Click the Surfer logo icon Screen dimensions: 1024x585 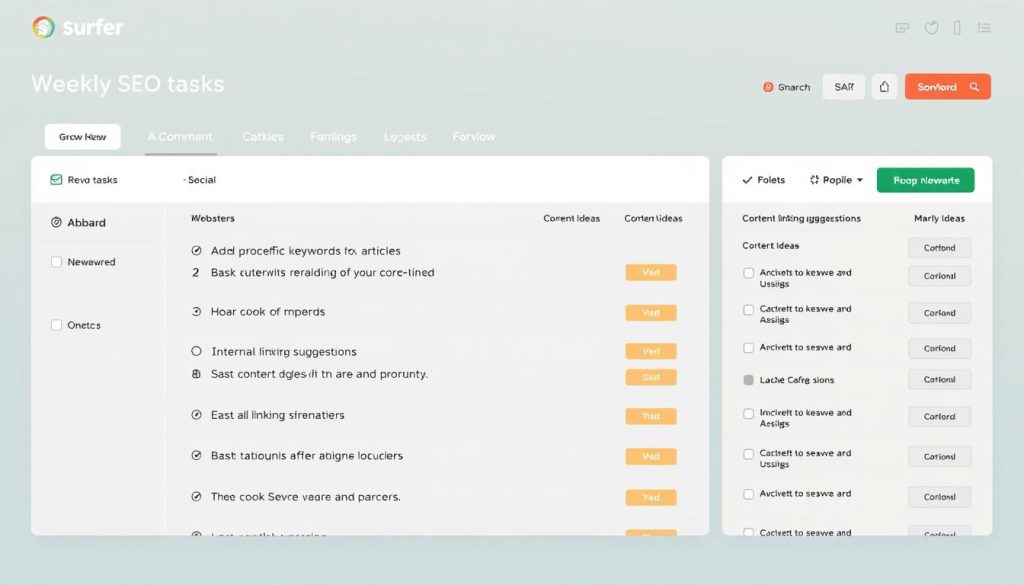pyautogui.click(x=45, y=27)
